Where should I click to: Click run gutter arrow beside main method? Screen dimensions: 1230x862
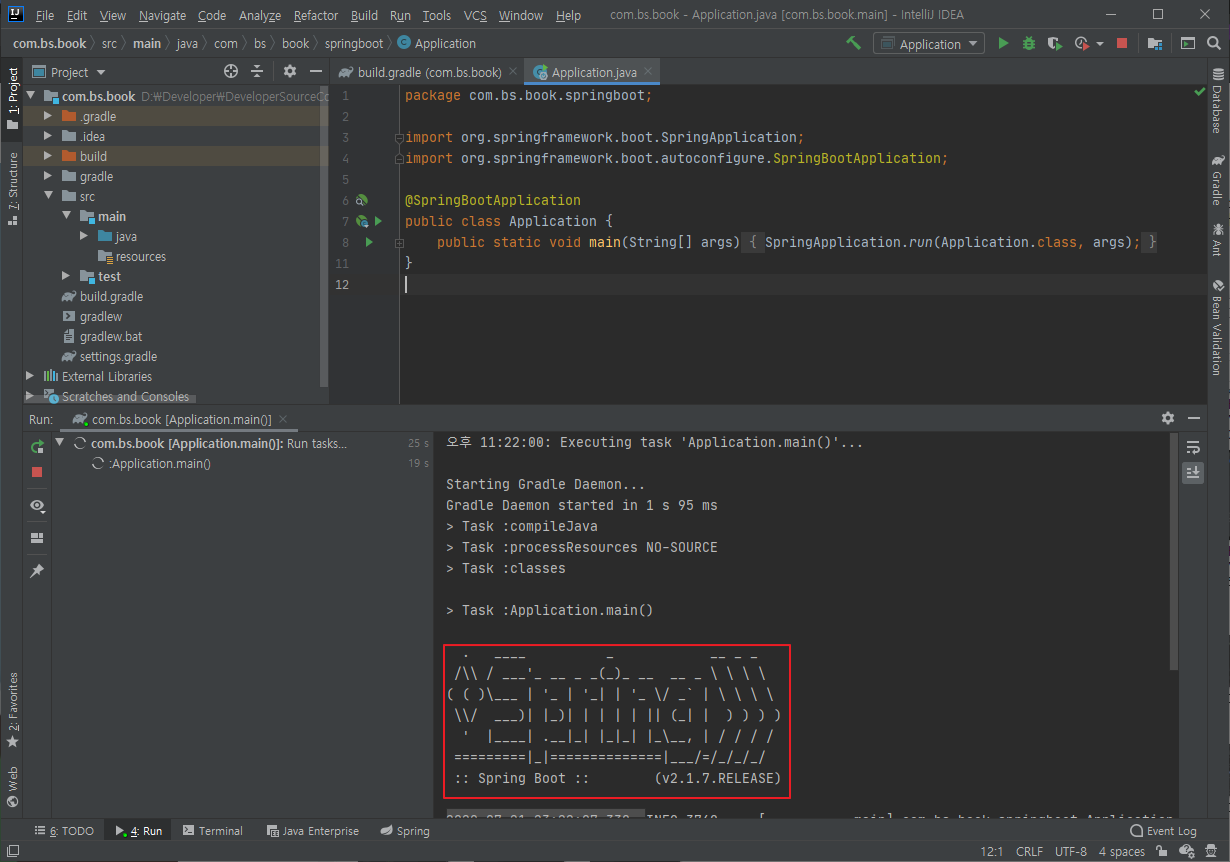click(369, 242)
